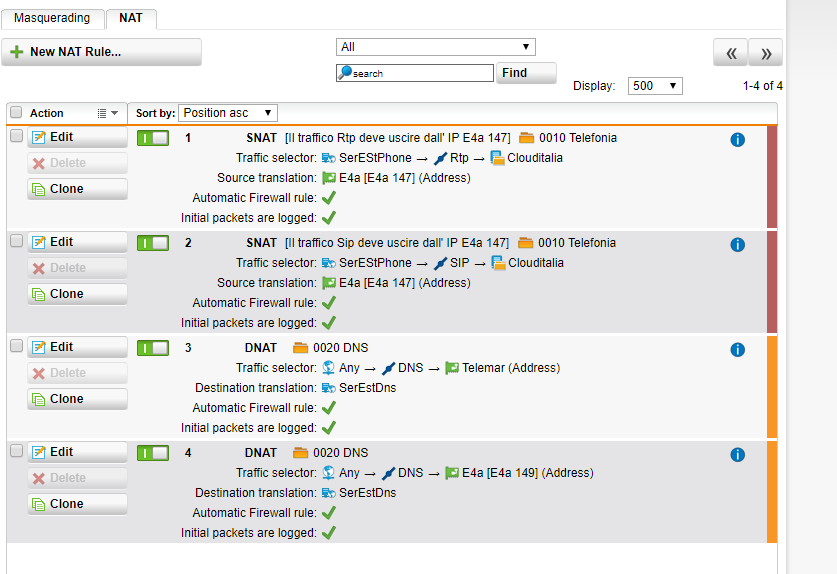Check the select-all Action checkbox

16,112
